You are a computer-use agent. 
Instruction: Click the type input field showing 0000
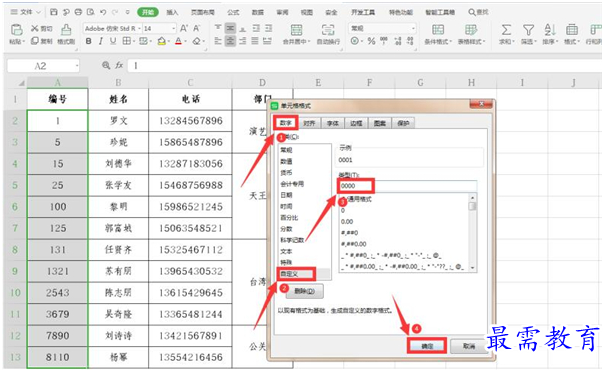407,186
